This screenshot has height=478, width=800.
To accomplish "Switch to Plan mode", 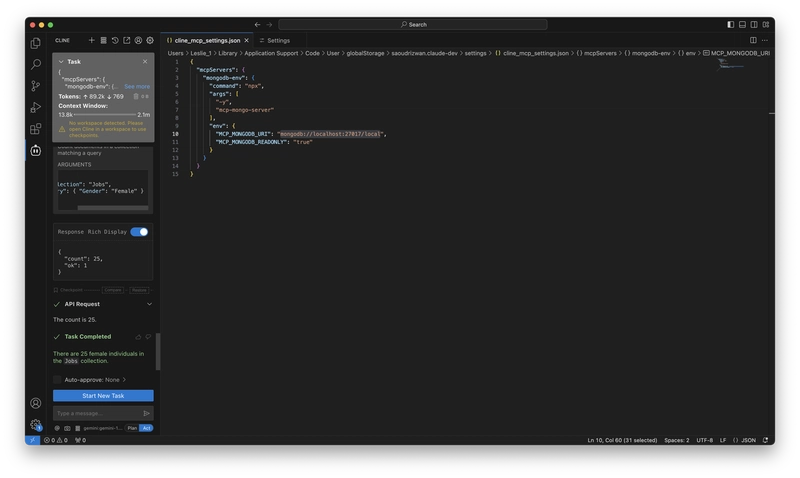I will 132,428.
